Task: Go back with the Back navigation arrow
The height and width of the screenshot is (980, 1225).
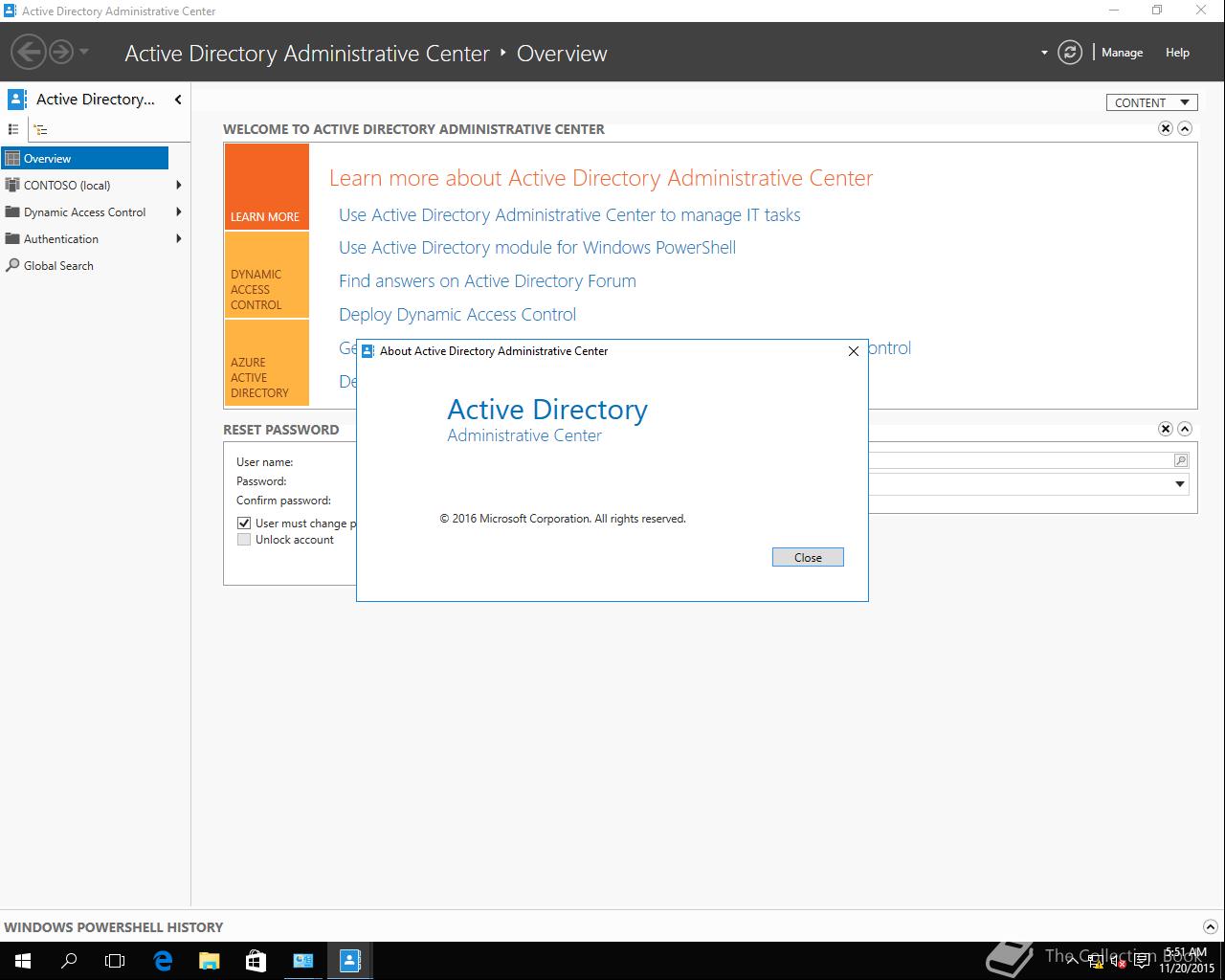Action: coord(30,52)
